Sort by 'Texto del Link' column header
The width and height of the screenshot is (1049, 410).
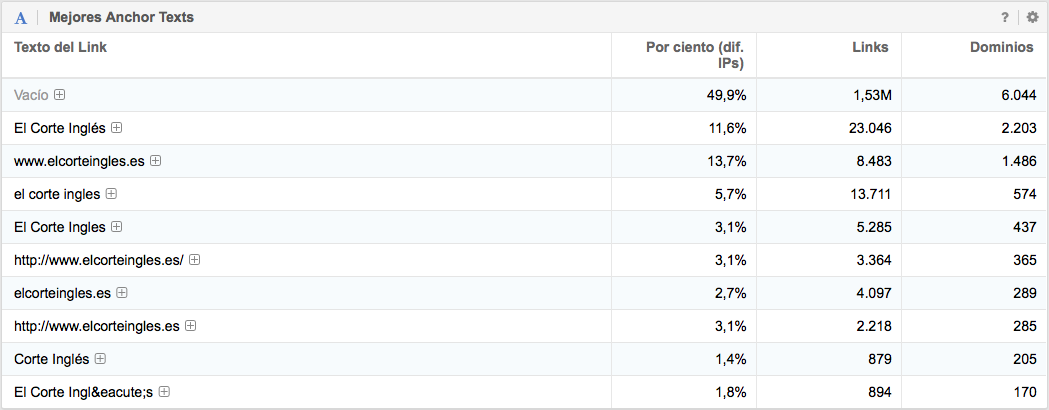[60, 47]
